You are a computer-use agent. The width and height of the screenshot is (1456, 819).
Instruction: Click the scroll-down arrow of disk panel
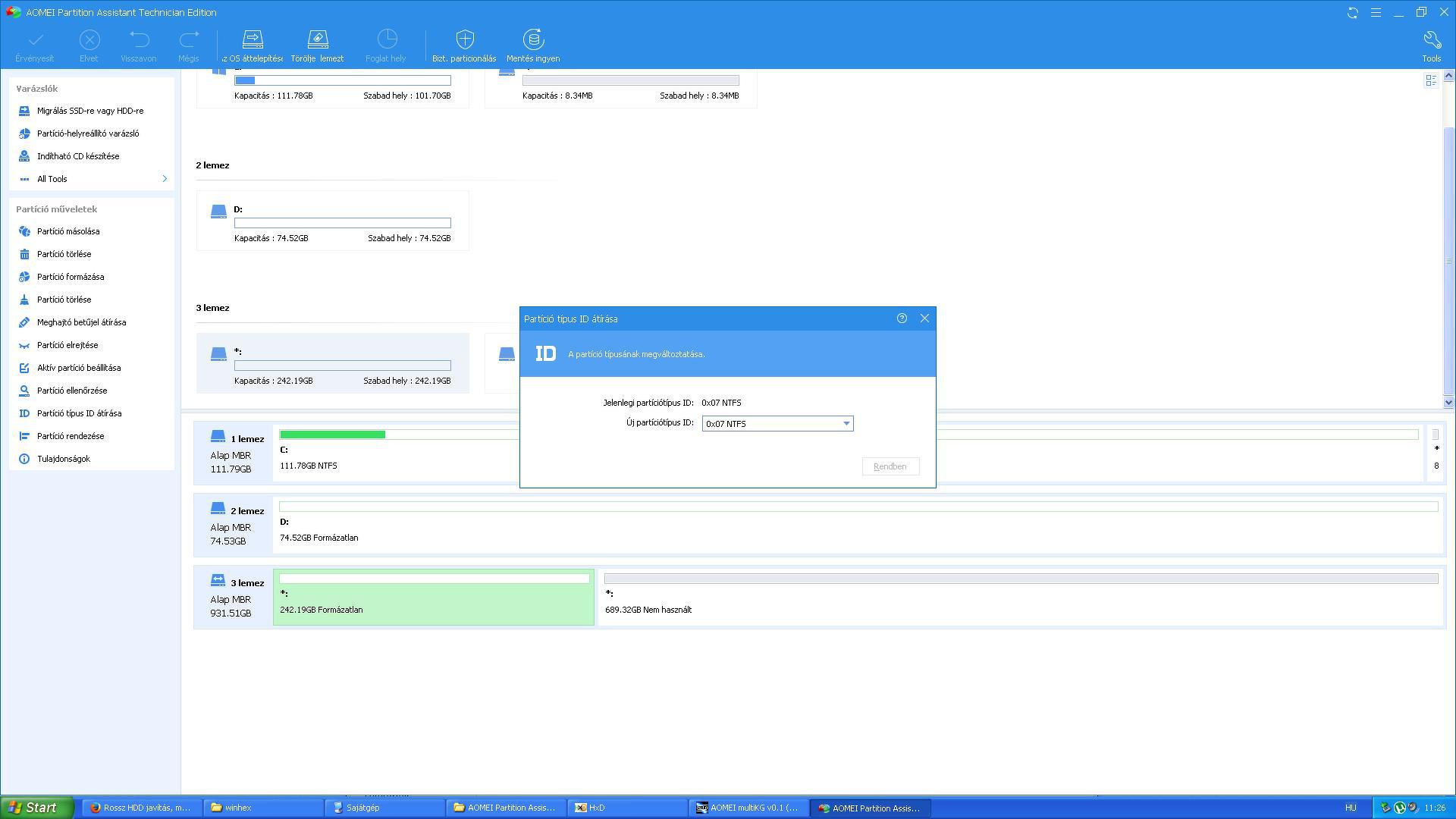pyautogui.click(x=1448, y=403)
